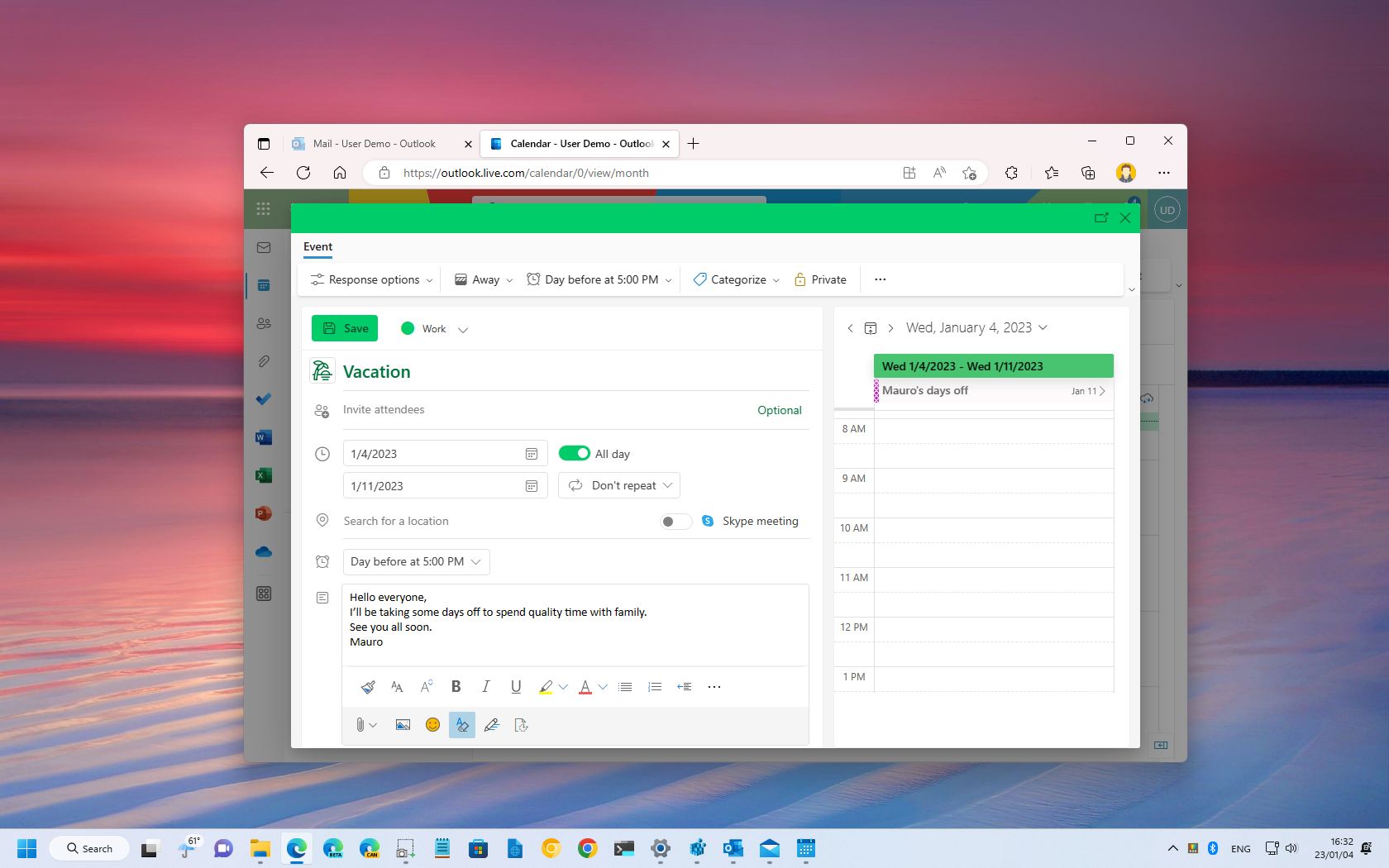Open the app launcher waffle icon
Viewport: 1389px width, 868px height.
[x=264, y=209]
